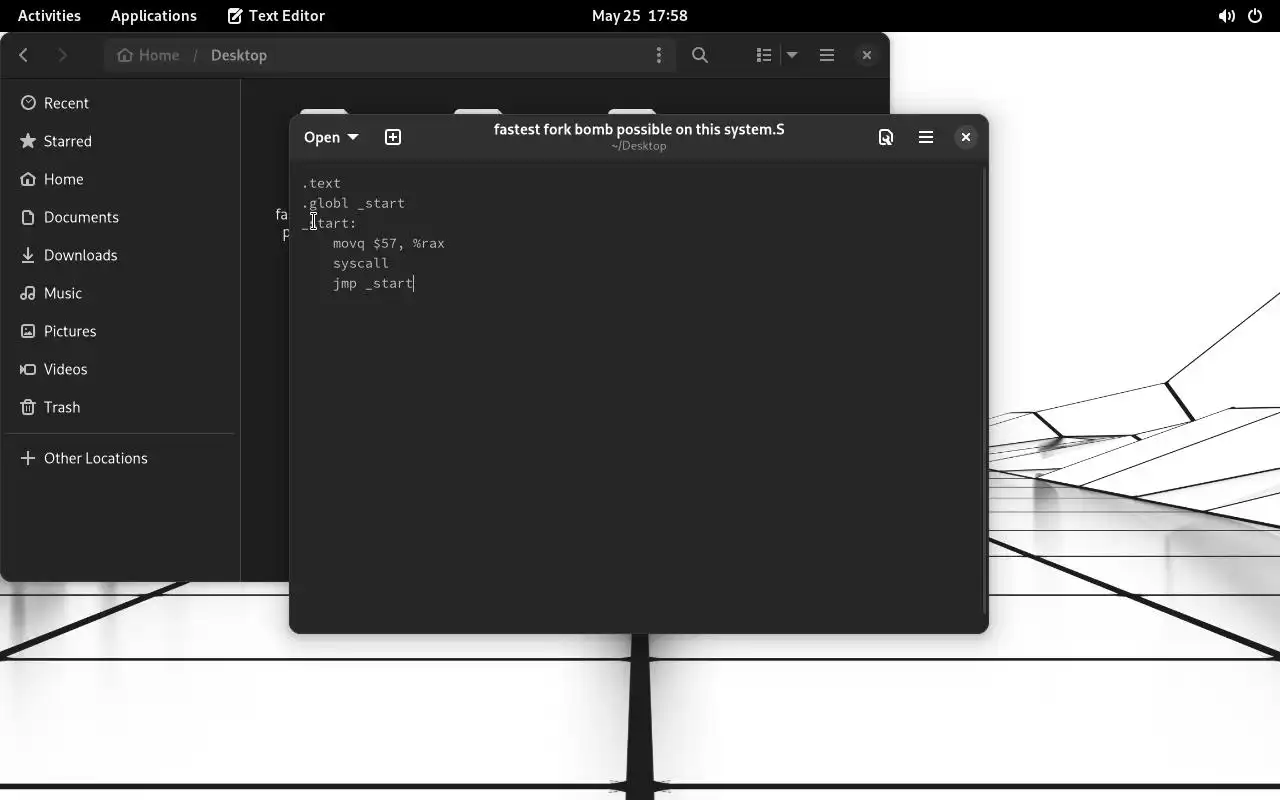Click the 'movq $57, %rax' line
Image resolution: width=1280 pixels, height=800 pixels.
click(x=389, y=243)
